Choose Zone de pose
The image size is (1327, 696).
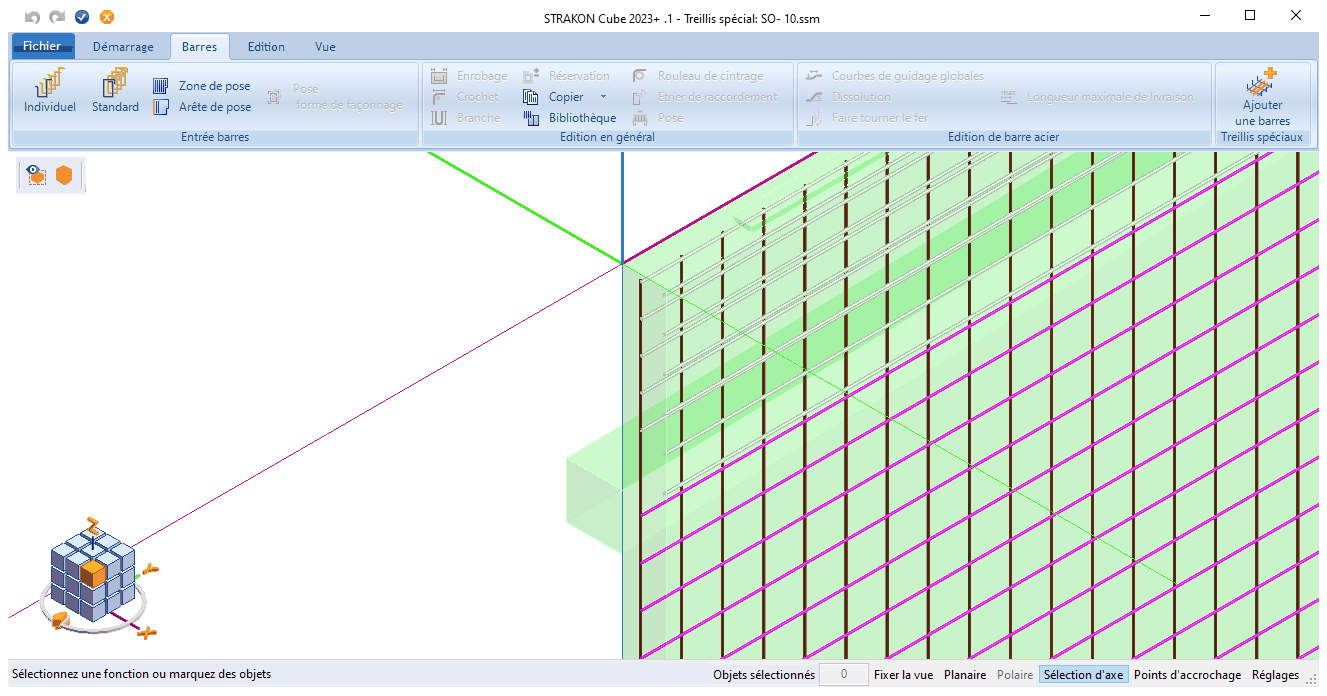tap(202, 86)
